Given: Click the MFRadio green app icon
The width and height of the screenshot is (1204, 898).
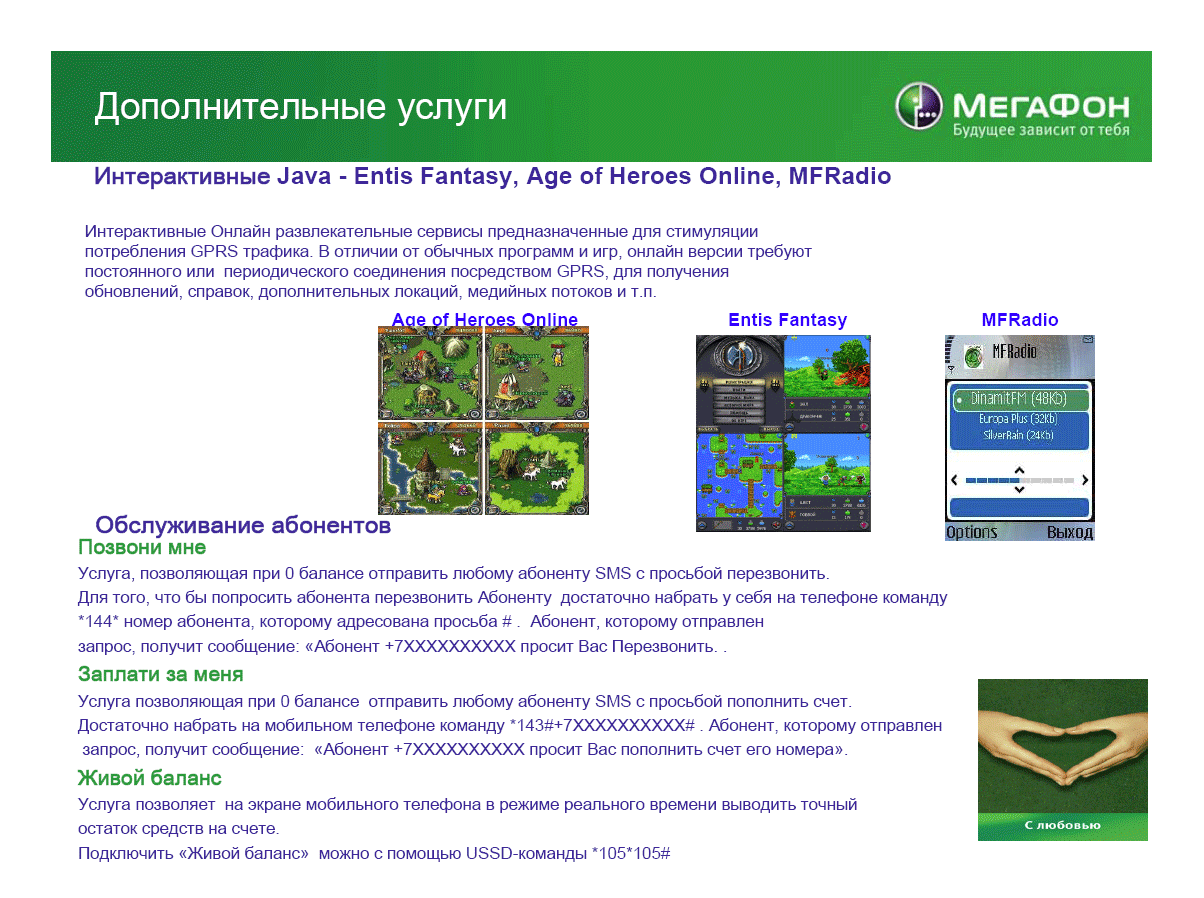Looking at the screenshot, I should [x=972, y=355].
